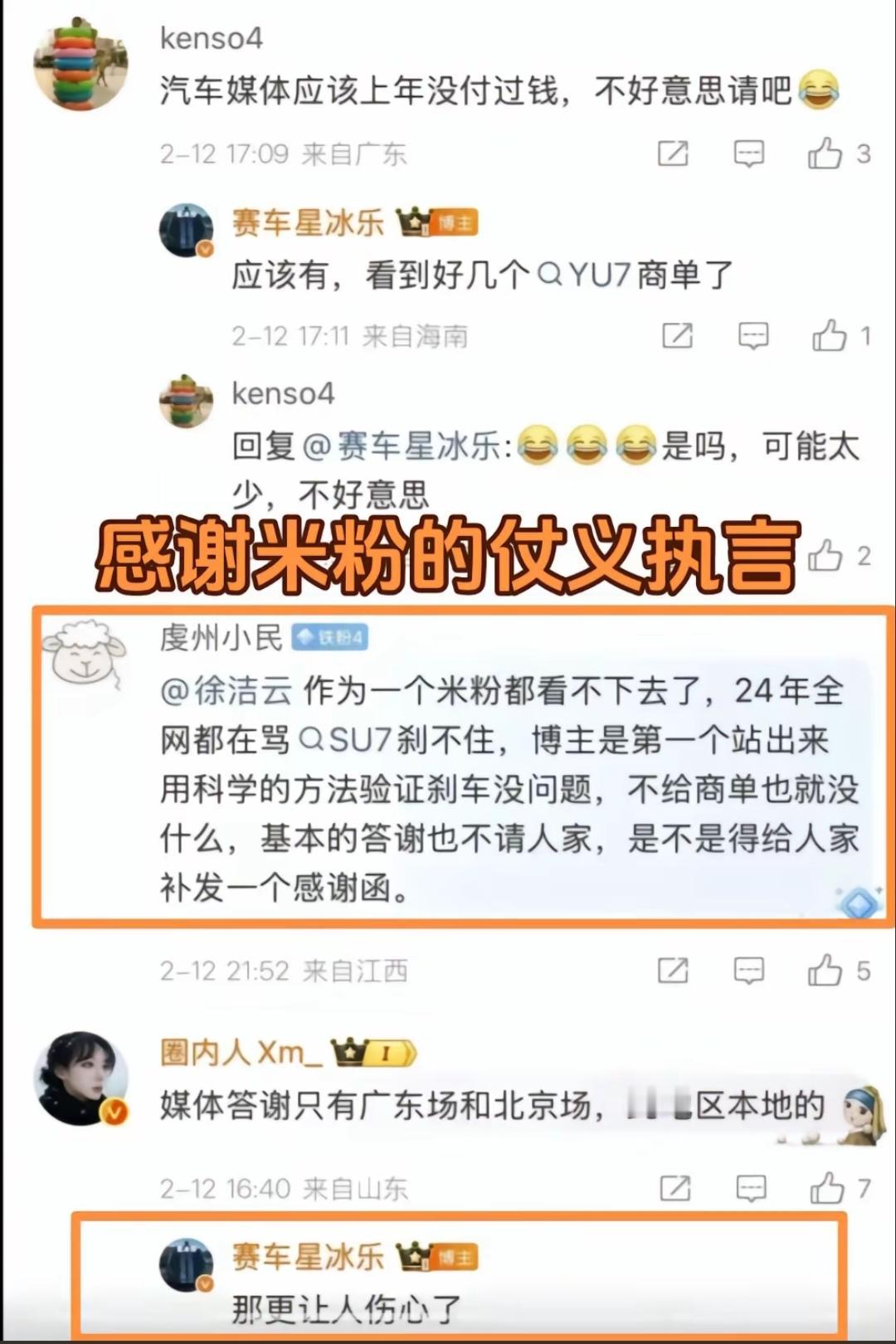
Task: Reply icon on 赛车星冰乐's 17:11 comment
Action: (x=753, y=336)
